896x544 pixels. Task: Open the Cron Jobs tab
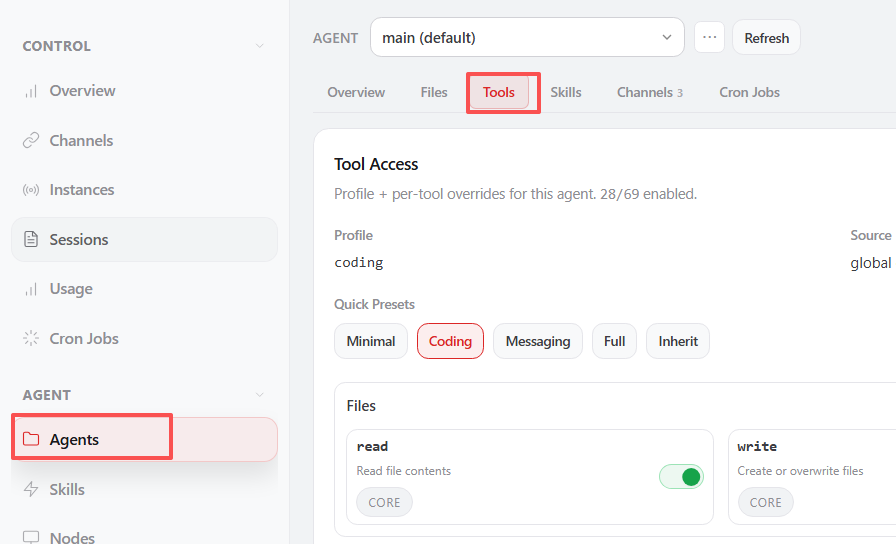pos(749,92)
